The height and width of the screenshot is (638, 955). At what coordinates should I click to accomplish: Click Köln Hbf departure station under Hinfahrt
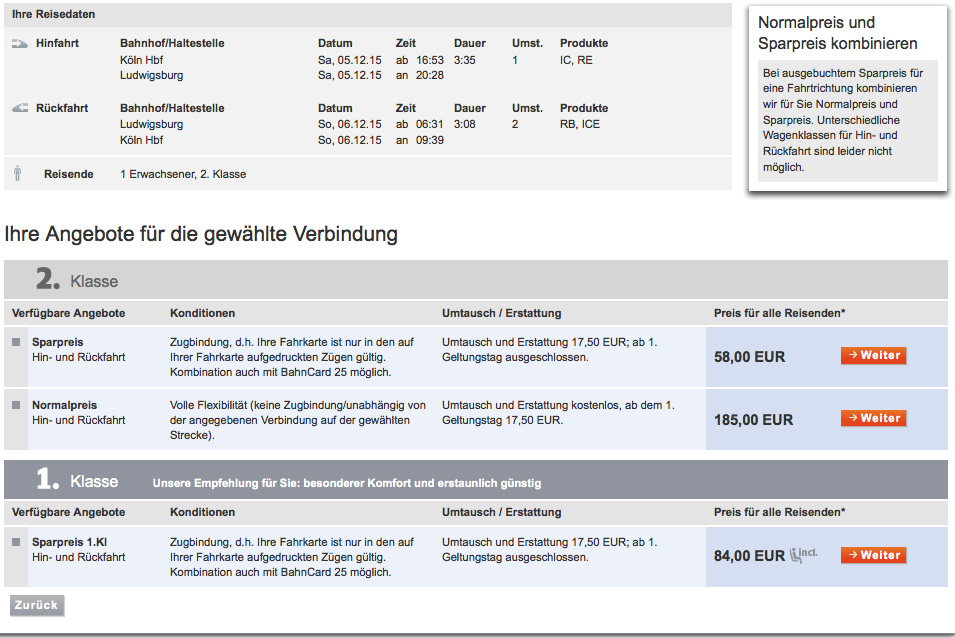pos(141,60)
